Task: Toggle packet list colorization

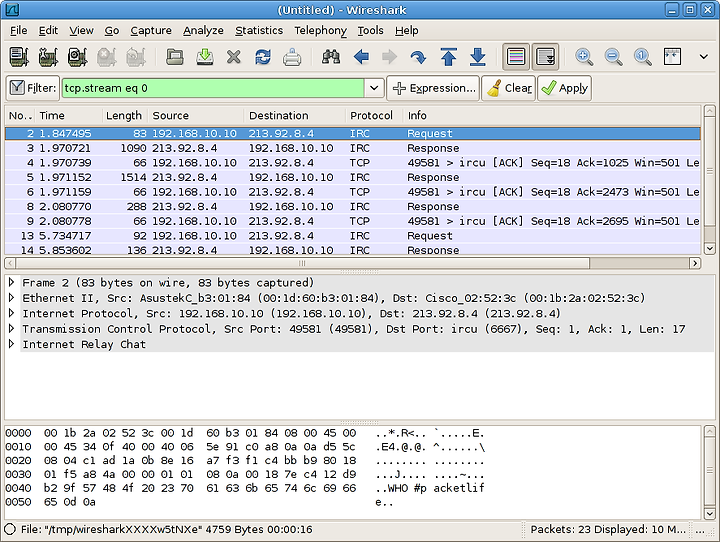Action: point(516,57)
